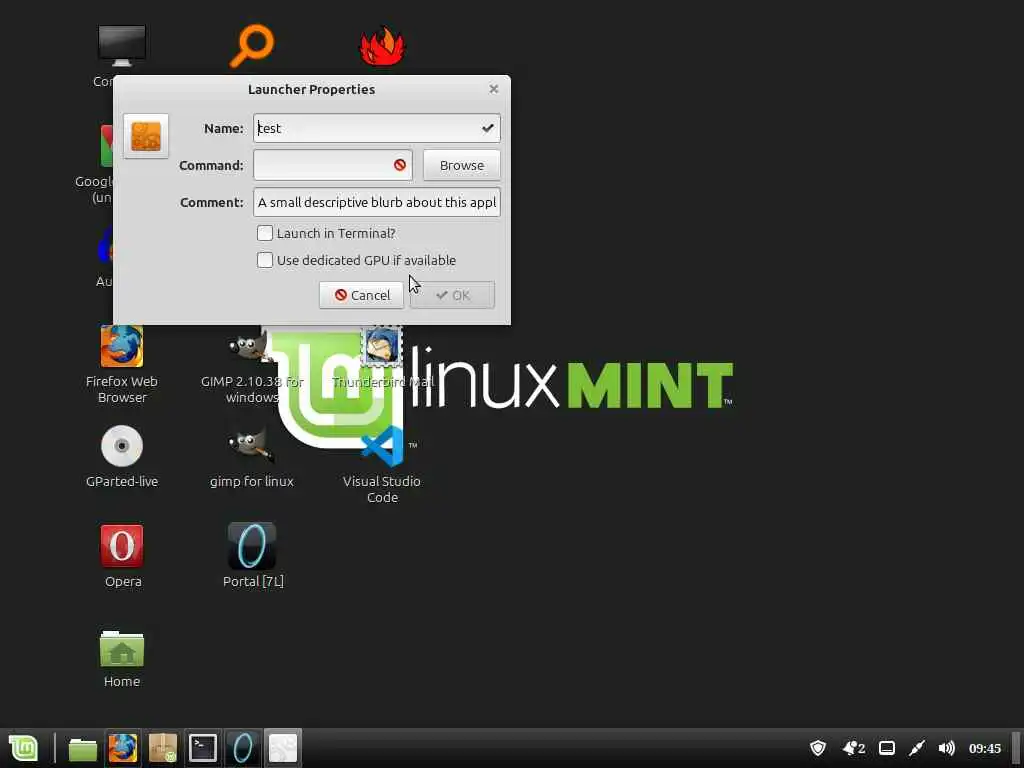Focus the Name field containing 'test'
1024x768 pixels.
tap(377, 128)
